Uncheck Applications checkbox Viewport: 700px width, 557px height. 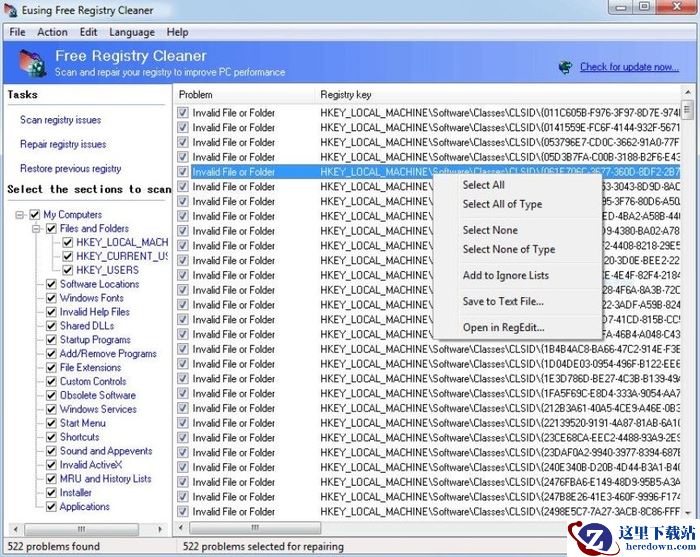tap(51, 507)
